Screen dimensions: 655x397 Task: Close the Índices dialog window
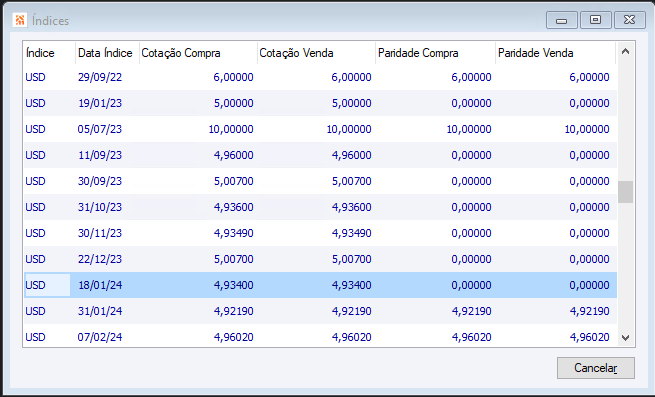coord(630,20)
